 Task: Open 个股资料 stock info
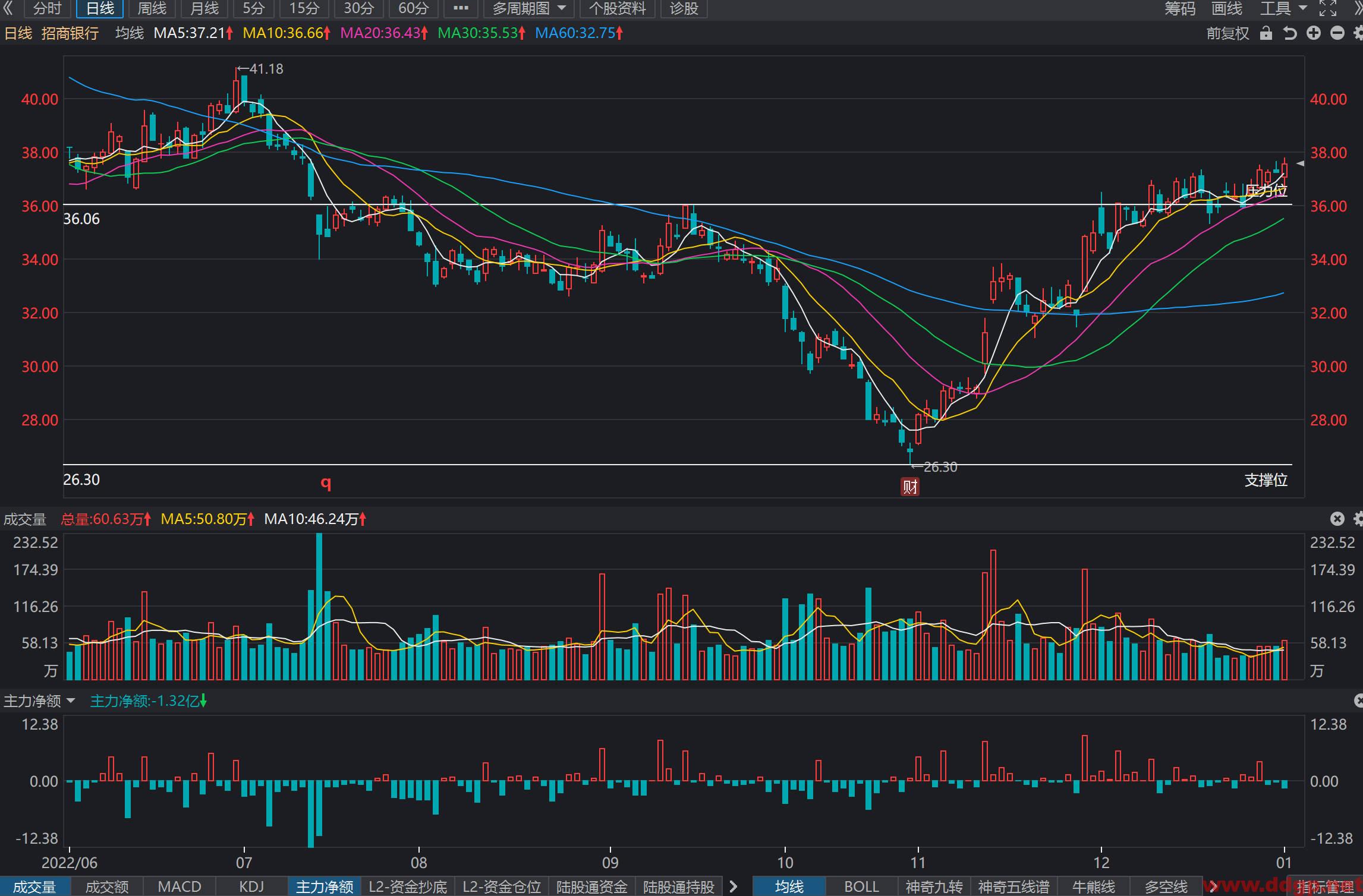617,8
